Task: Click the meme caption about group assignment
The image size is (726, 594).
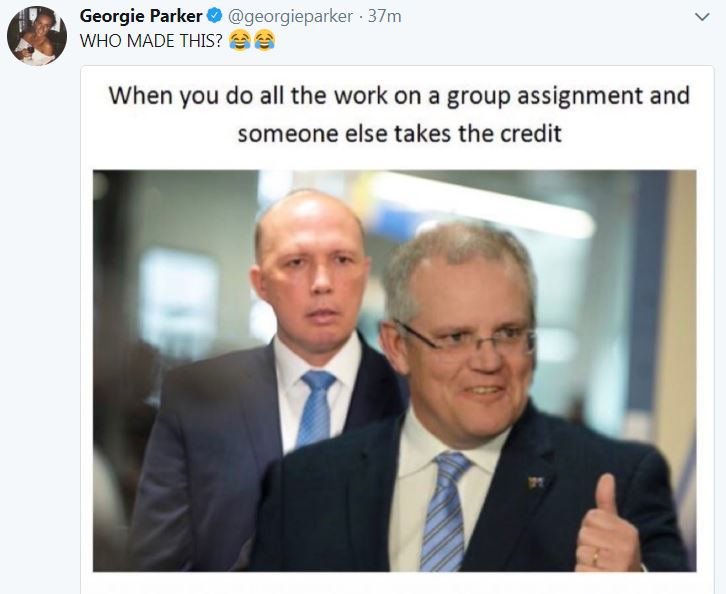Action: click(399, 114)
